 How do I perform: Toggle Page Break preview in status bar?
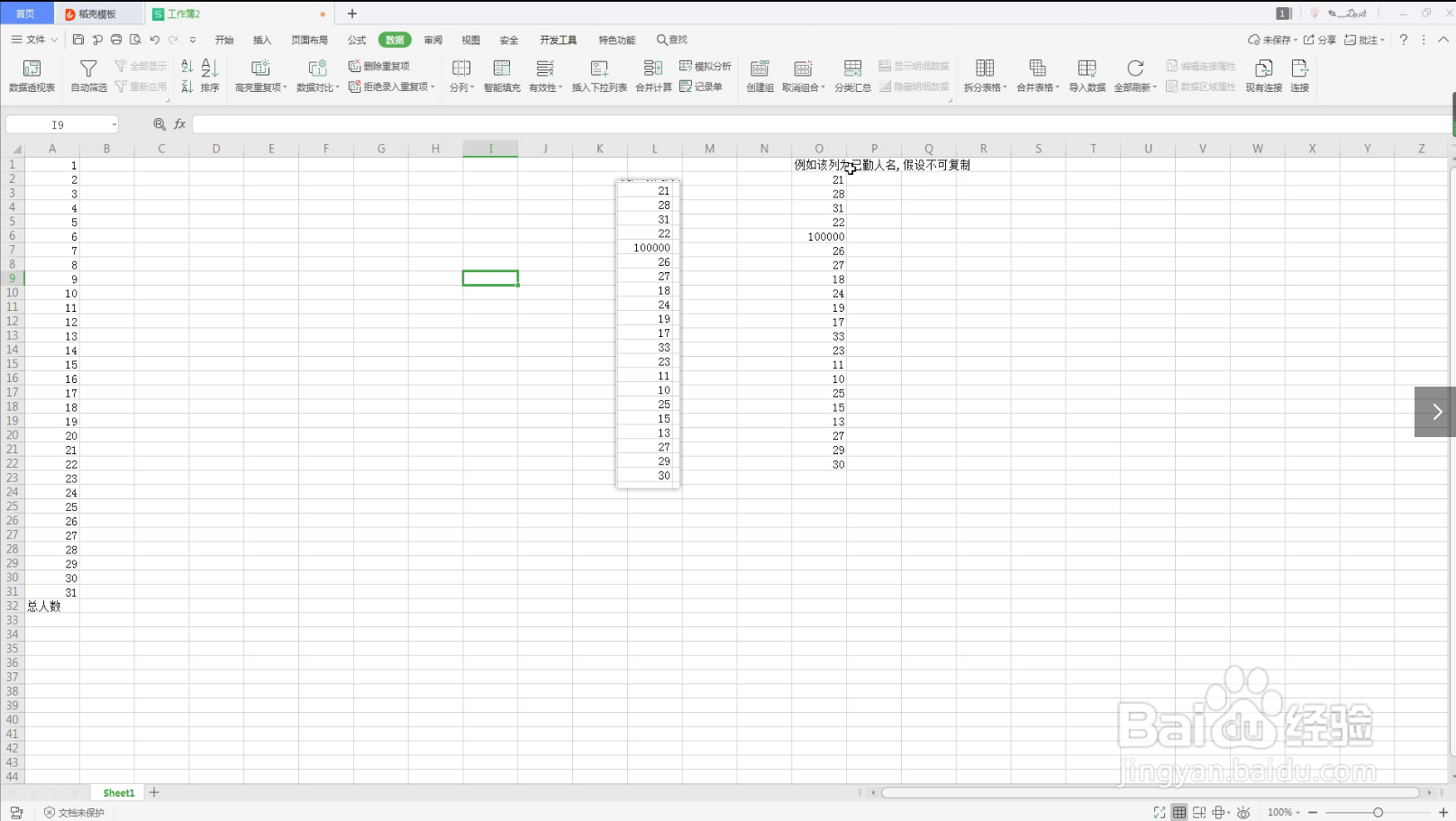[1199, 813]
